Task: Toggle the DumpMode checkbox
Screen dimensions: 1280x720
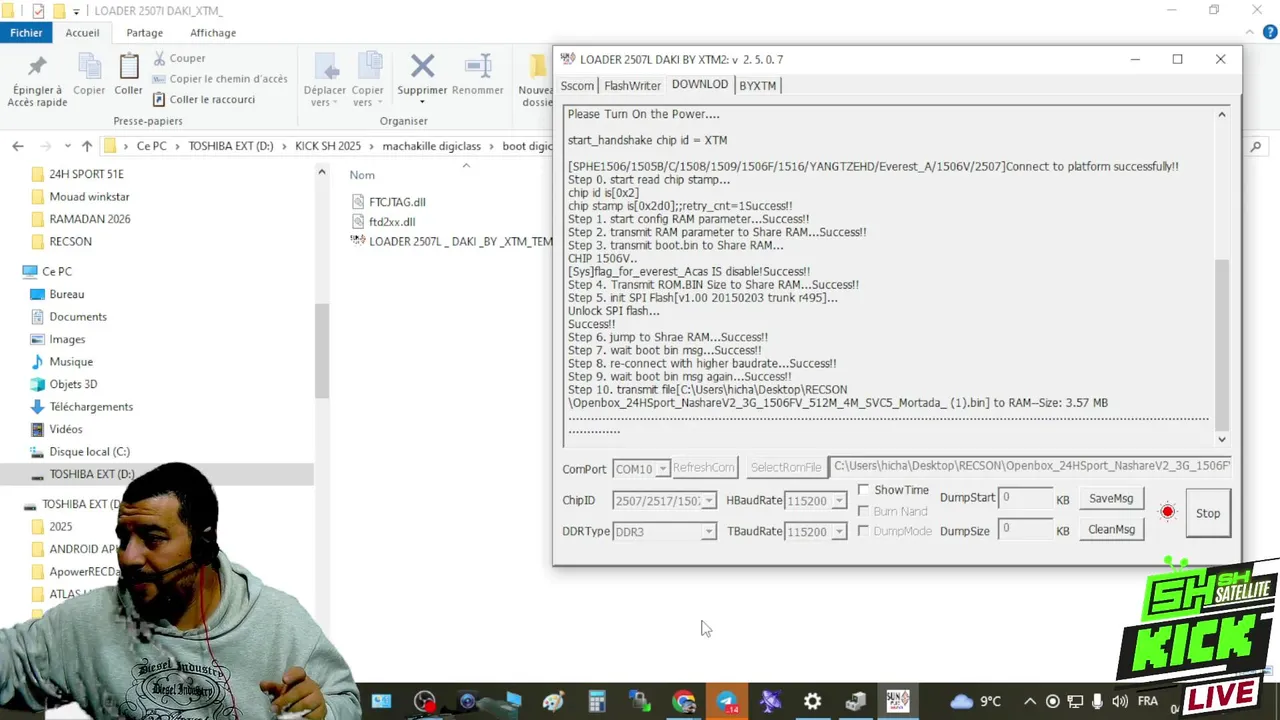Action: click(864, 531)
